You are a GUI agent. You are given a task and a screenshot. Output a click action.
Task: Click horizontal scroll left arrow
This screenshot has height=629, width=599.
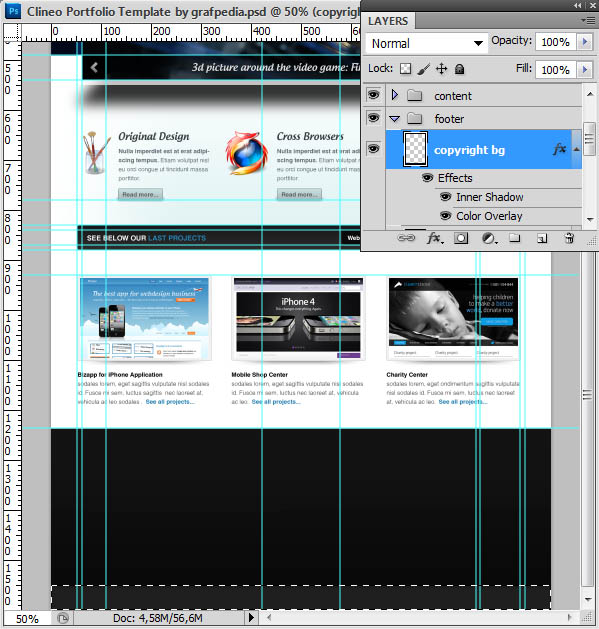(268, 617)
